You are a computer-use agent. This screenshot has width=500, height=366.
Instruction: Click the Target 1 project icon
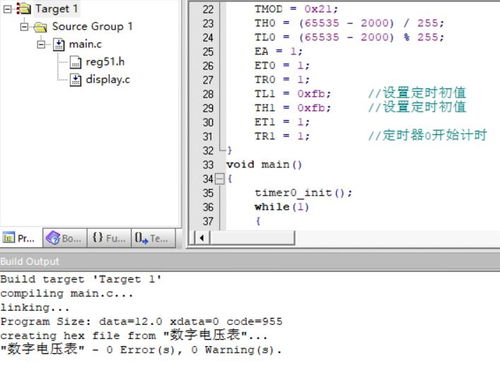[23, 9]
